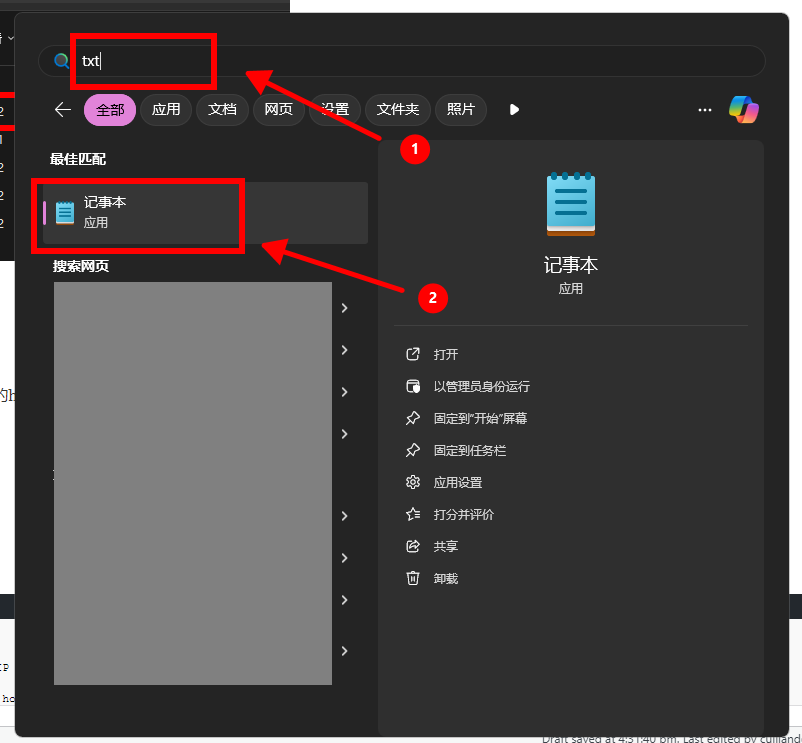Click 打开 to launch Notepad
Viewport: 802px width, 743px height.
[445, 354]
